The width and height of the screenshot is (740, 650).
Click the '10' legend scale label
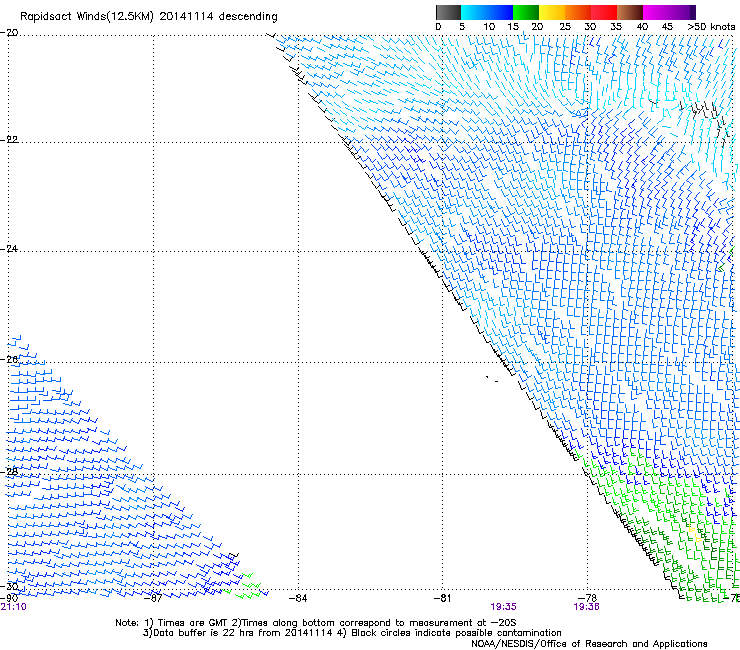pos(489,27)
